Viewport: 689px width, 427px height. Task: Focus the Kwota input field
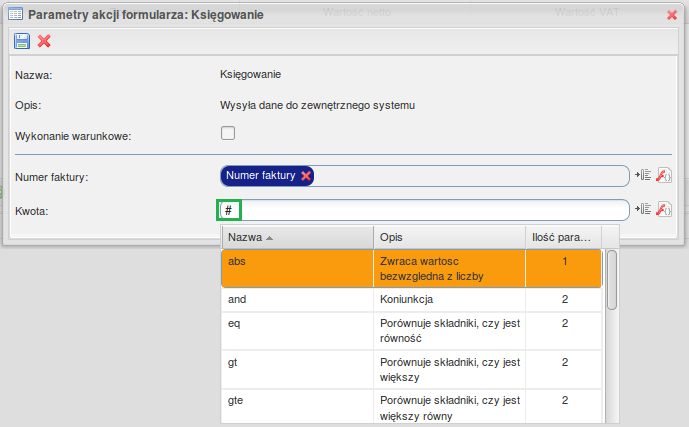[424, 210]
